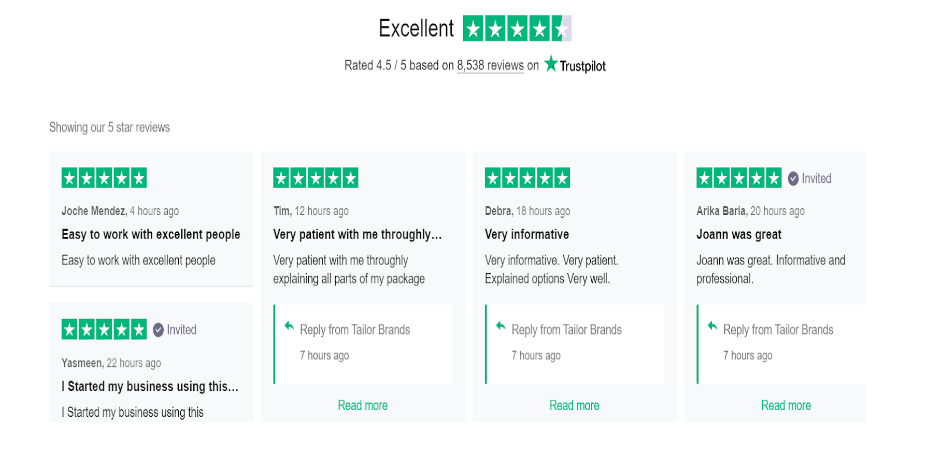Click the reply arrow in Tim's review
Screen dimensions: 950x458
click(289, 326)
